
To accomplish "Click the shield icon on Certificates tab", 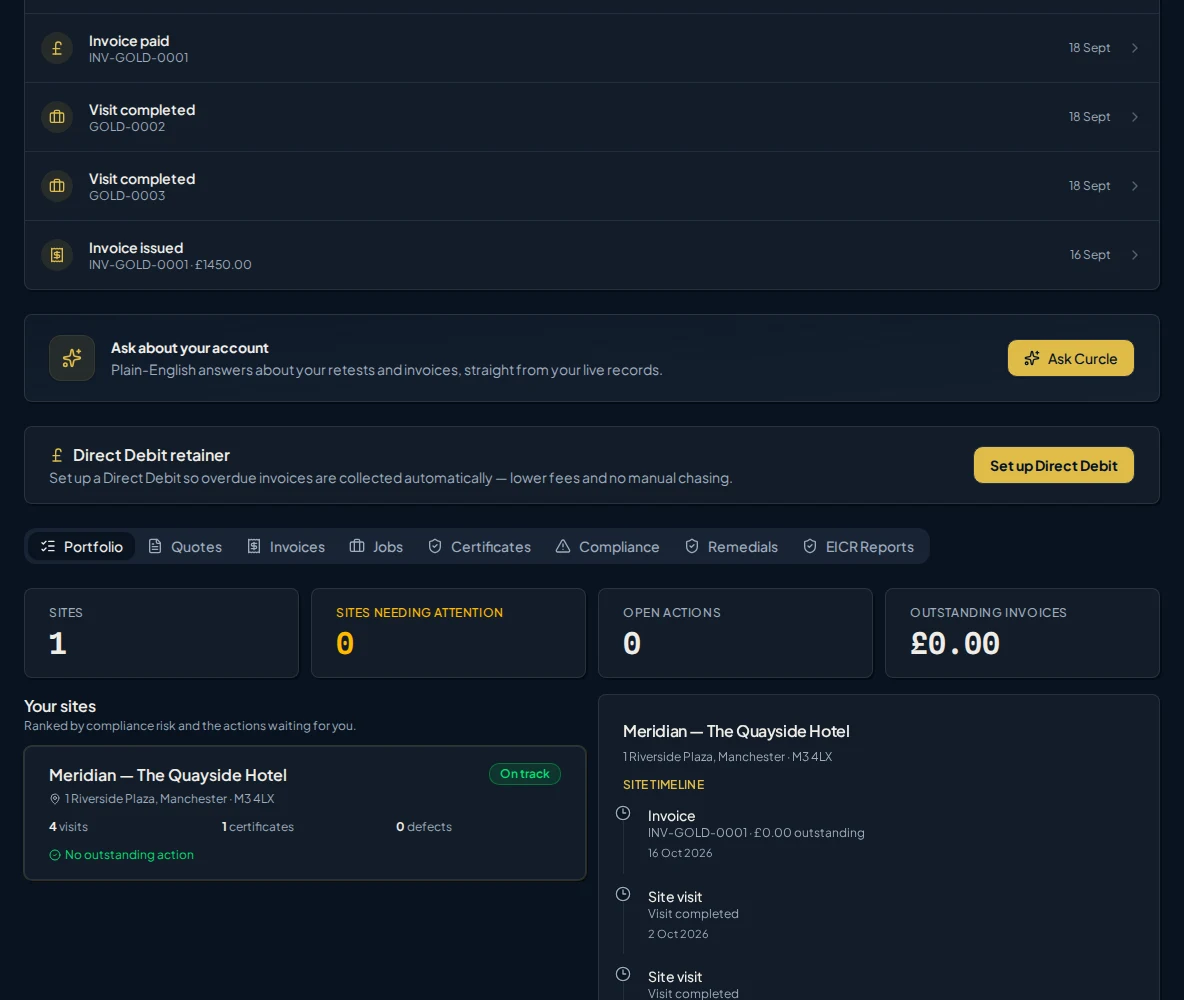I will [435, 546].
